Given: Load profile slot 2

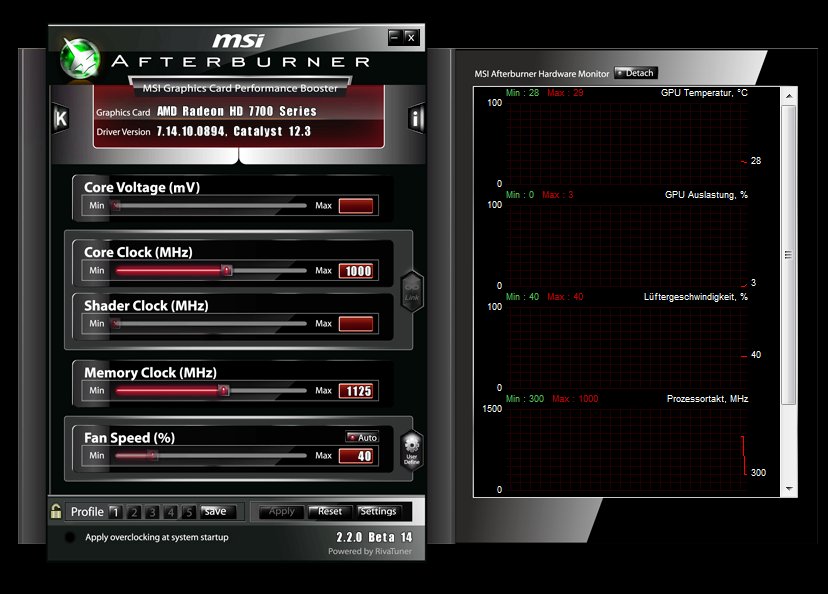Looking at the screenshot, I should pos(134,512).
